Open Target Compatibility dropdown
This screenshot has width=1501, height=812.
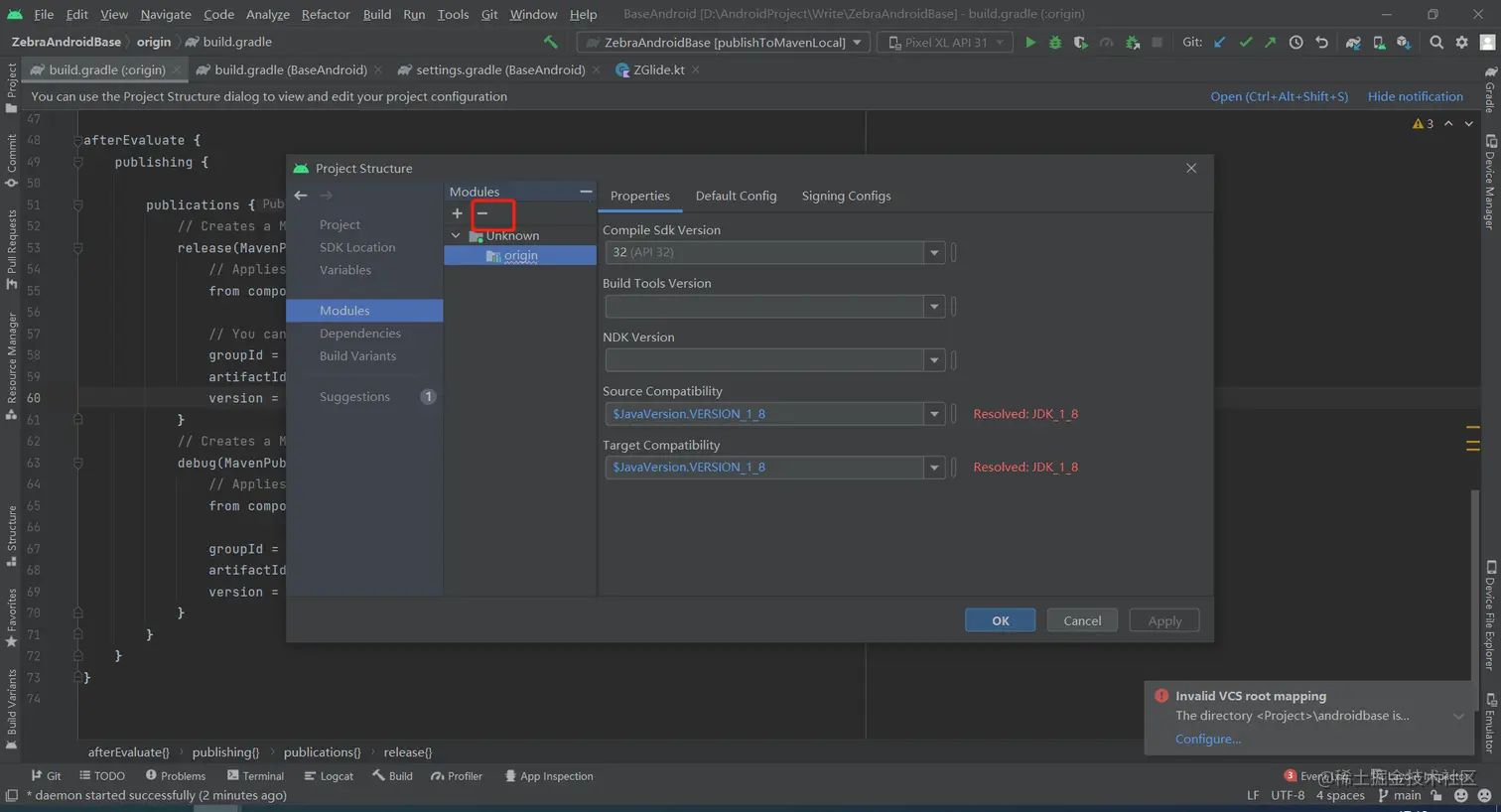click(934, 468)
